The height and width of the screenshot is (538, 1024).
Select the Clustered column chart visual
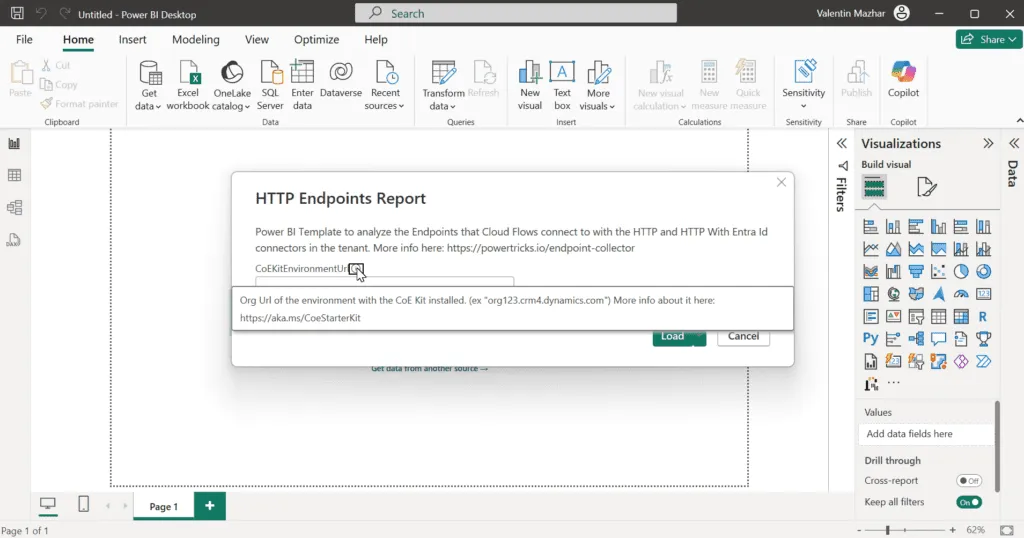pyautogui.click(x=938, y=227)
